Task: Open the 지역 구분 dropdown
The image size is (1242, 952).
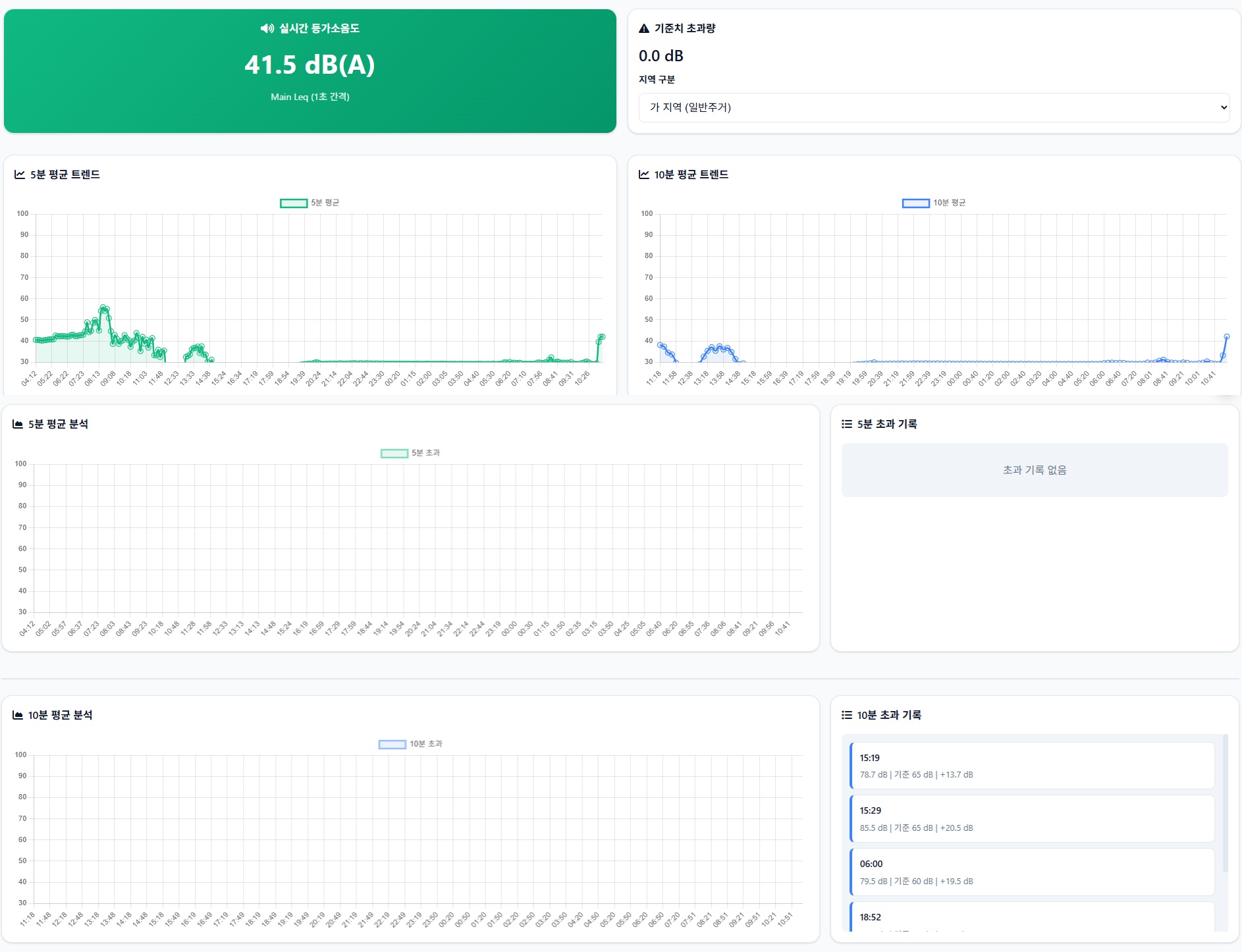Action: 934,107
